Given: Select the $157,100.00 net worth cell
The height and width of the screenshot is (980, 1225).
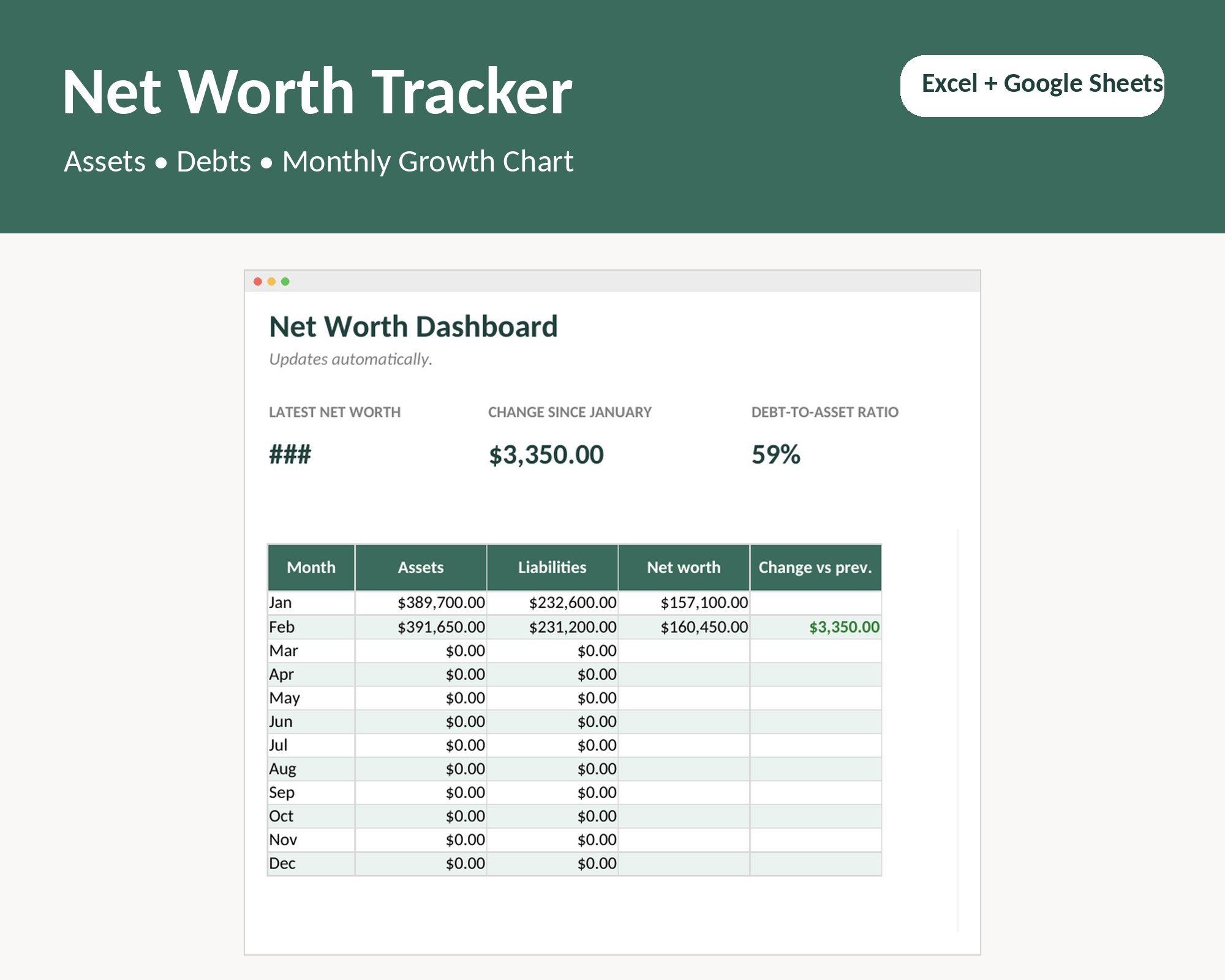Looking at the screenshot, I should [684, 603].
